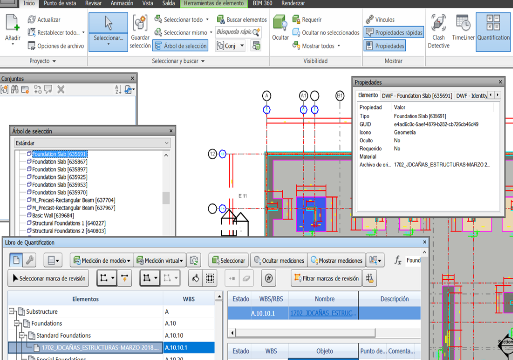
Task: Click the A-Z sort icon in Conjuntos panel
Action: (x=118, y=89)
